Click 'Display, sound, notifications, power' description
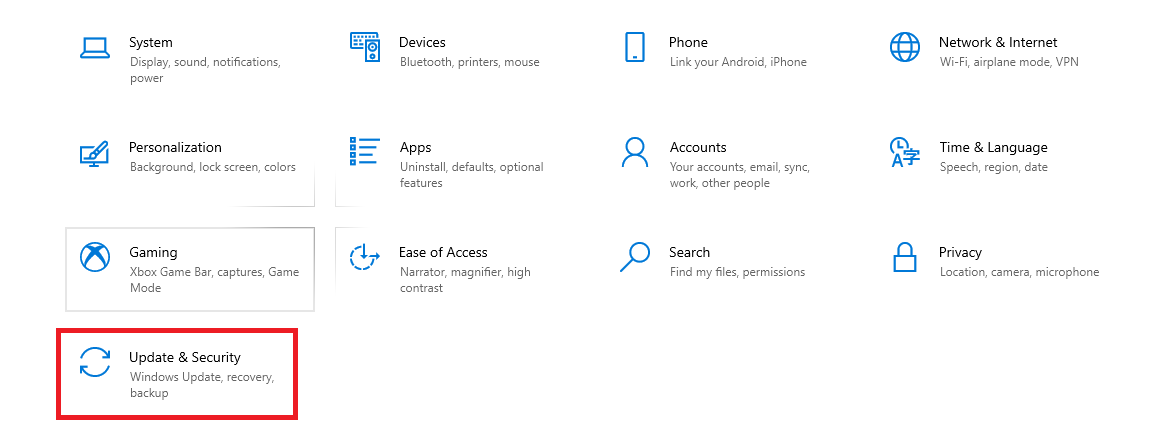 pyautogui.click(x=205, y=70)
